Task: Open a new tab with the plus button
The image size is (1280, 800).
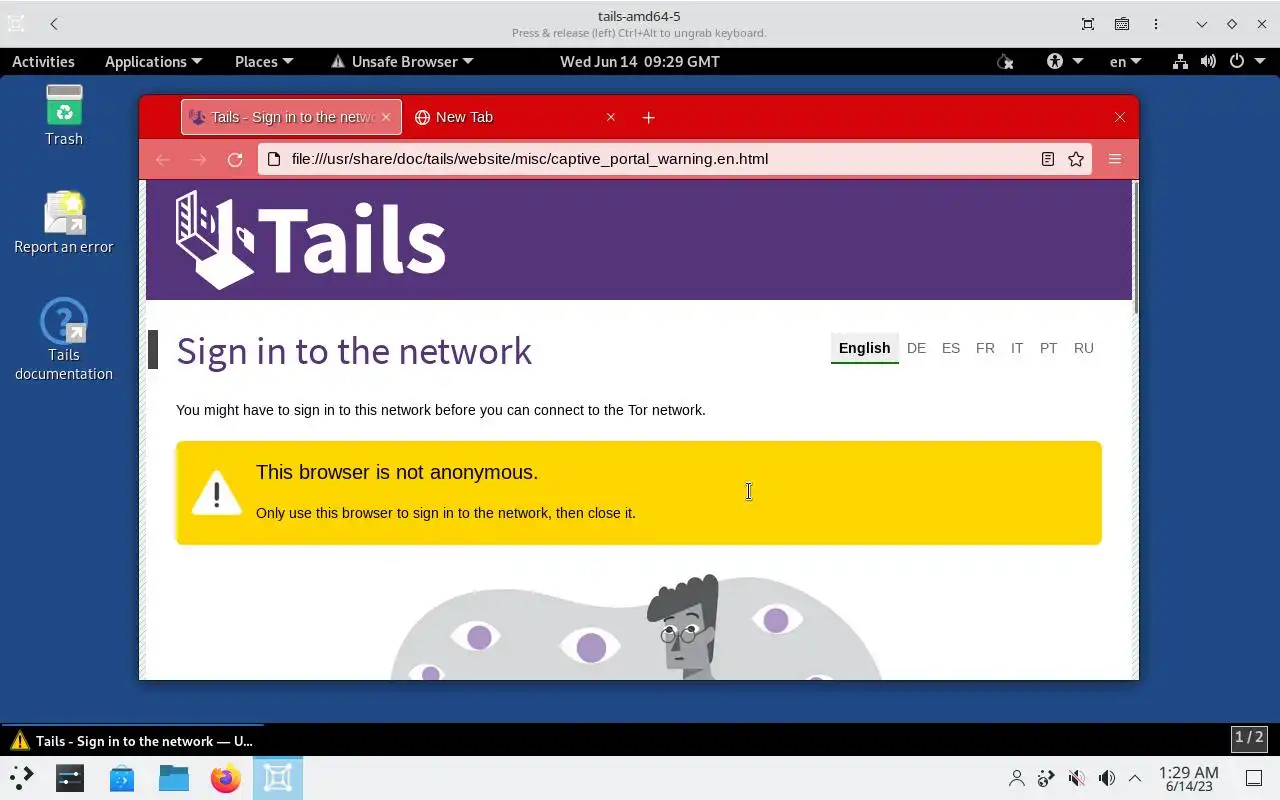Action: pyautogui.click(x=648, y=117)
